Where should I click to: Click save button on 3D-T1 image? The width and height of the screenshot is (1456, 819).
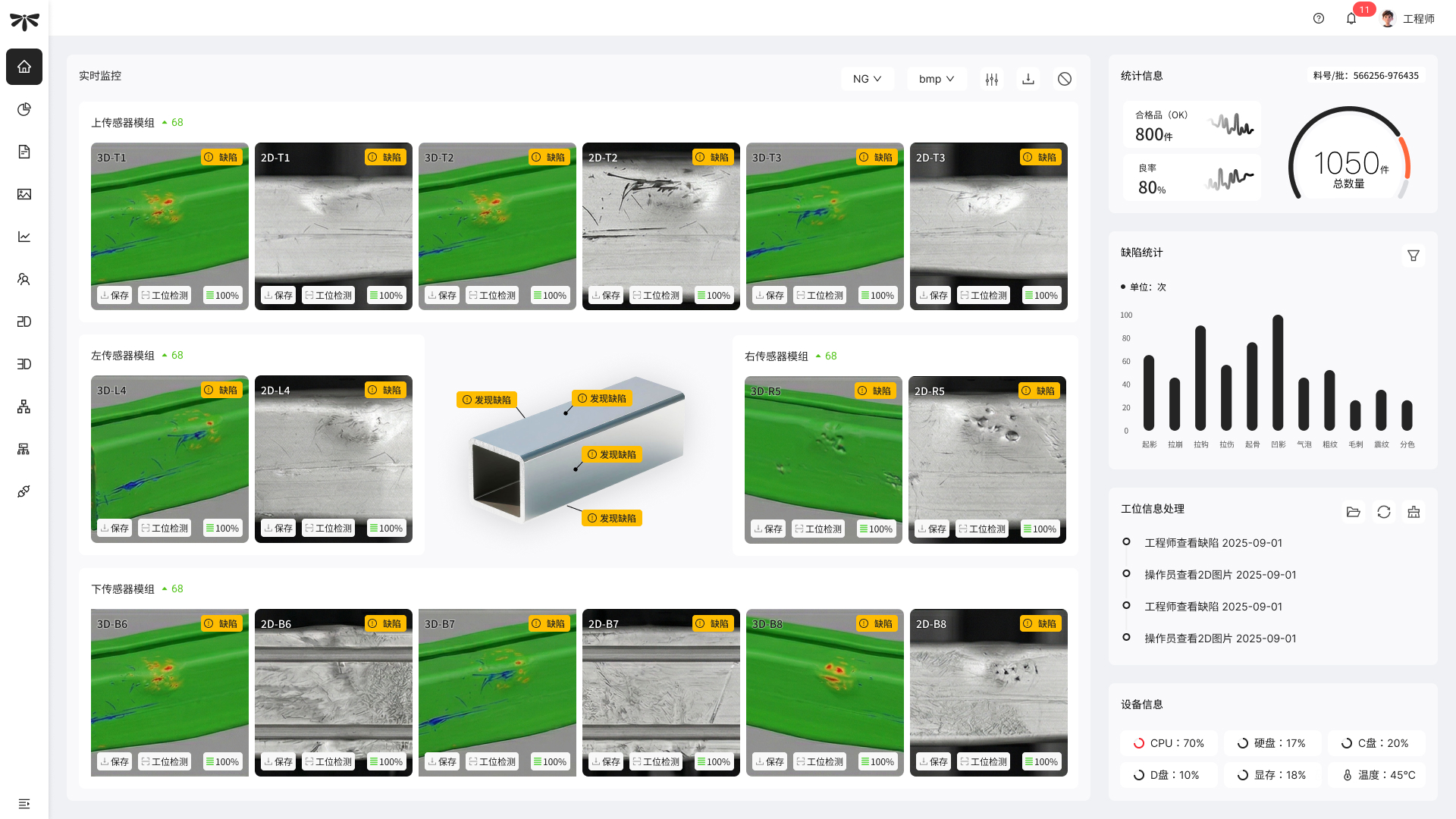(x=115, y=295)
